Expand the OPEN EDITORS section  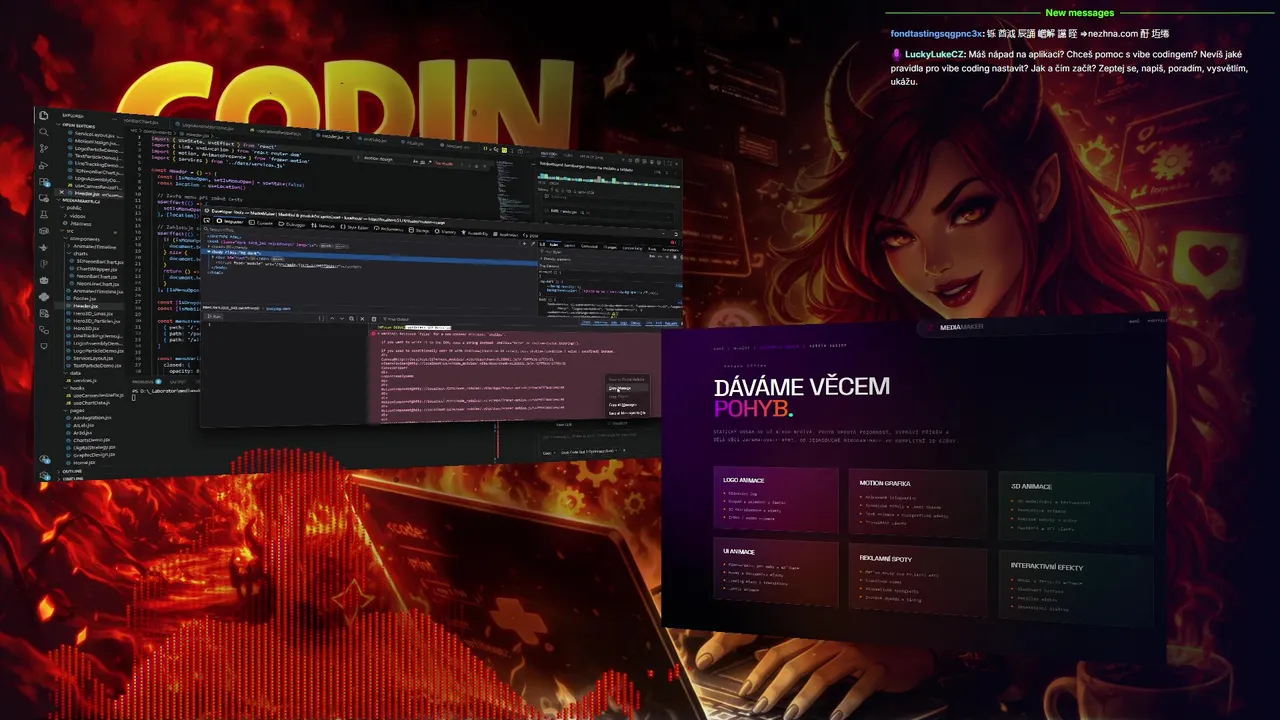(77, 125)
